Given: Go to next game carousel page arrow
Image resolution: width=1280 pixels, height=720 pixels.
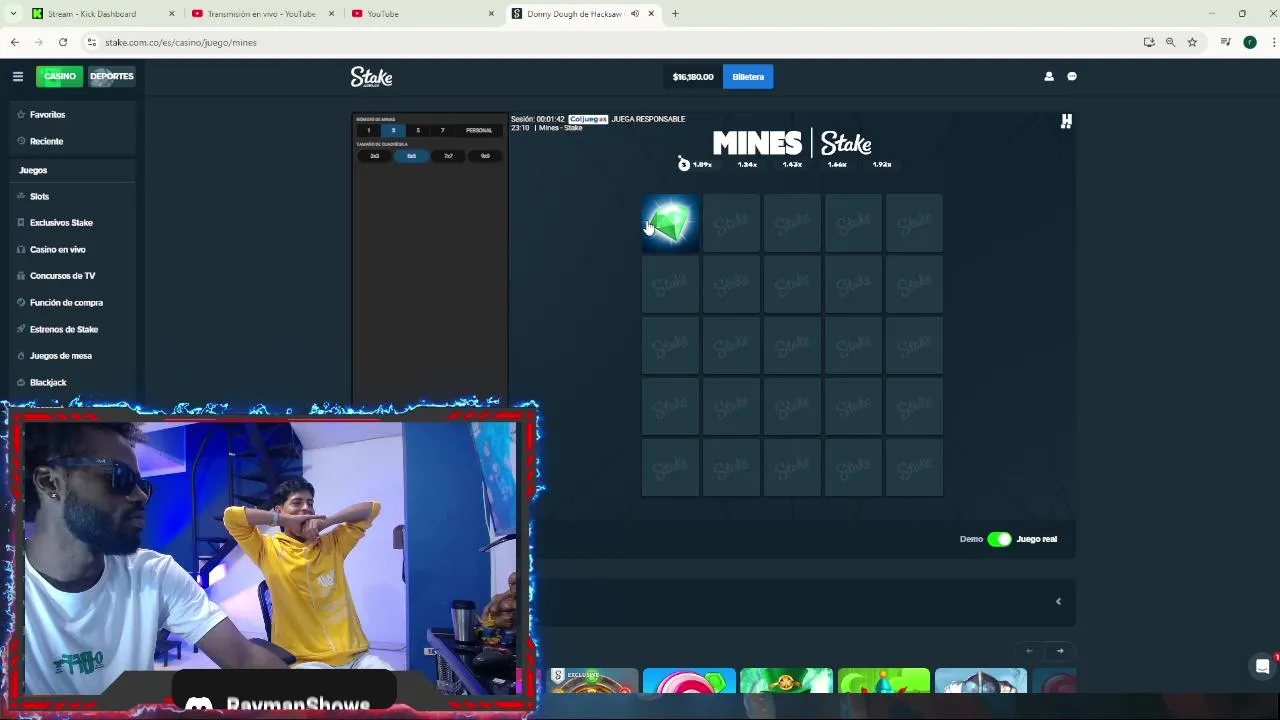Looking at the screenshot, I should click(1060, 651).
